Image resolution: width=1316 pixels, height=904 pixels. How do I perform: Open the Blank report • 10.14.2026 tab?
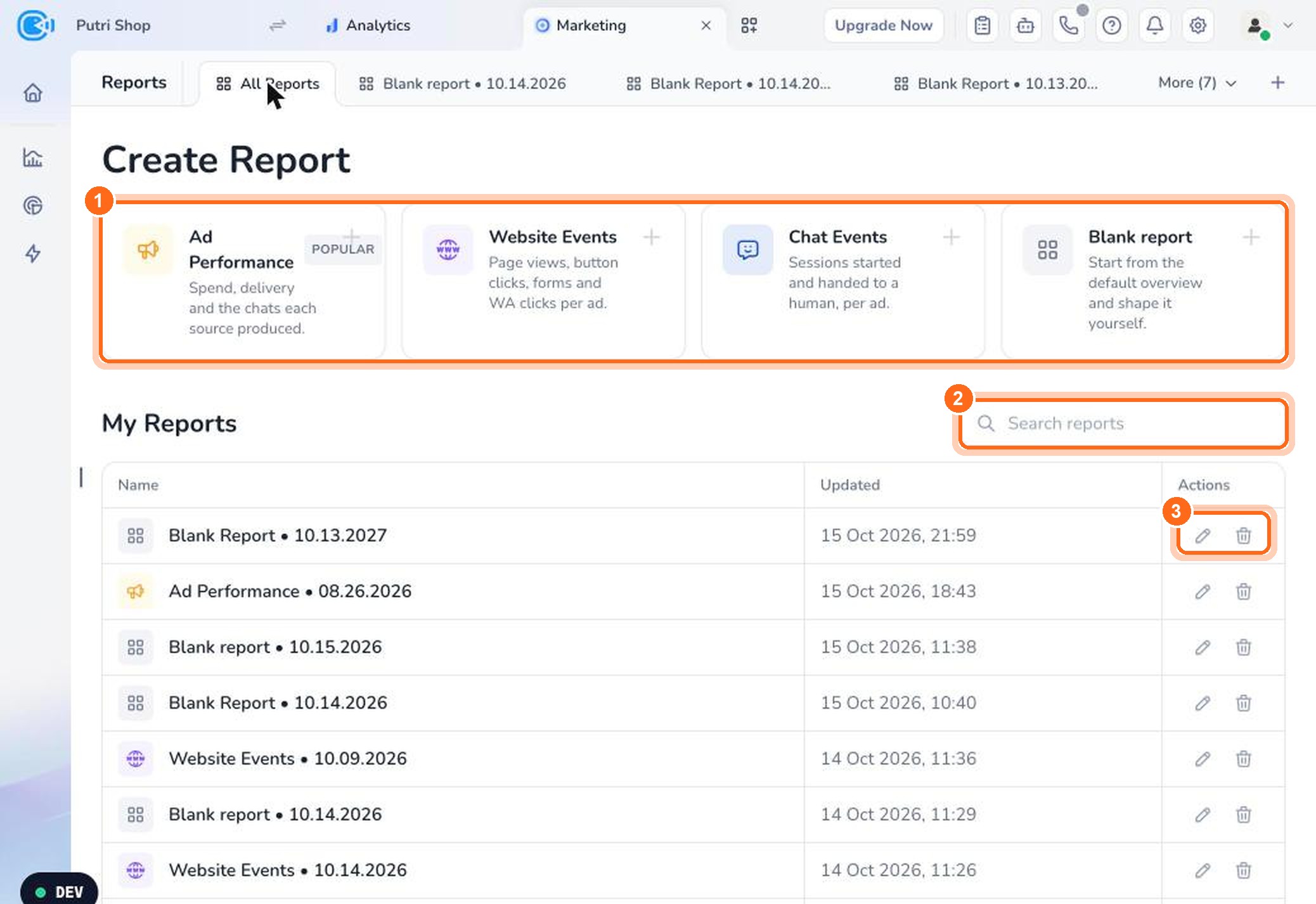(x=462, y=84)
